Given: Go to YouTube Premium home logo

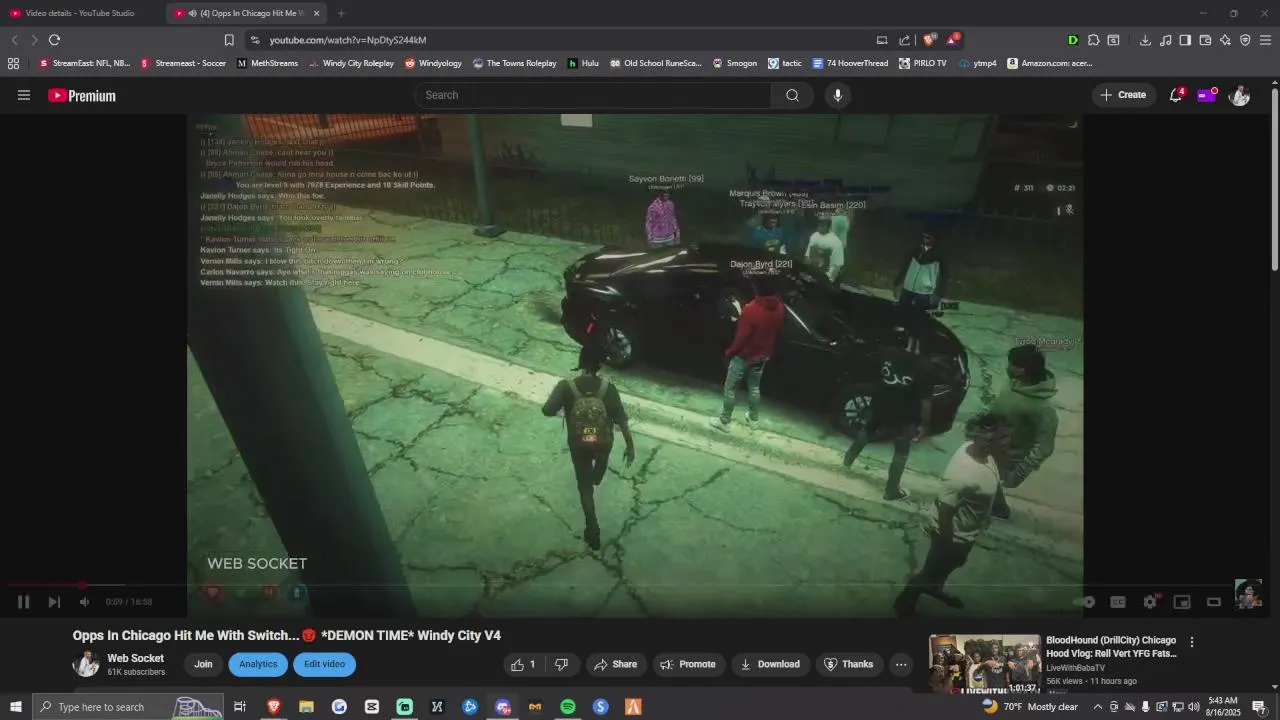Looking at the screenshot, I should [82, 96].
